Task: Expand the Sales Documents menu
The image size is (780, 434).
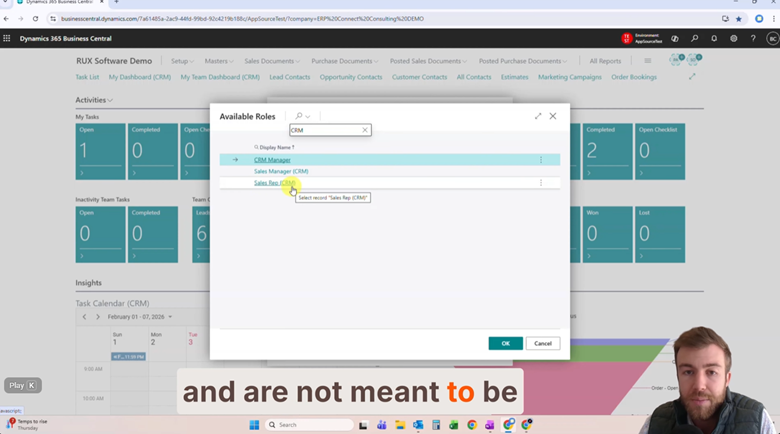Action: (x=272, y=61)
